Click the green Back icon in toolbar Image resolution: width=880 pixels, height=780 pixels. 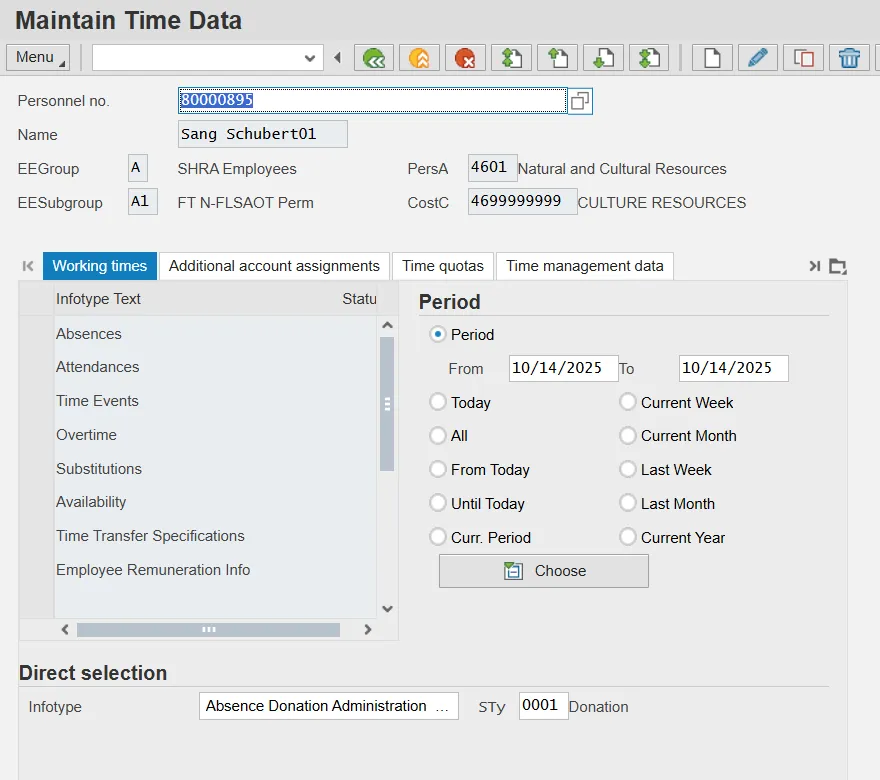point(374,58)
